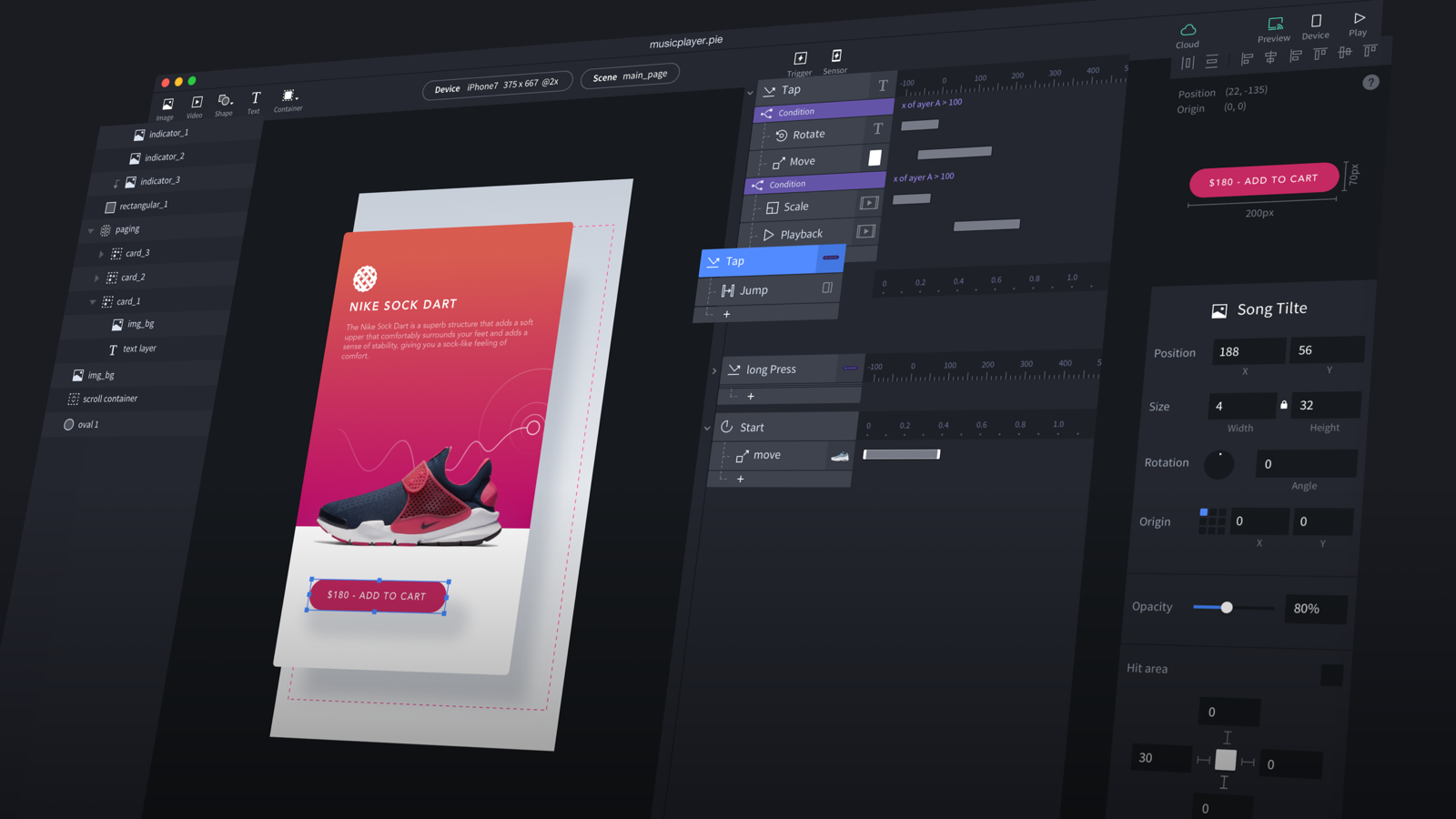1456x819 pixels.
Task: Add a Trigger from the timeline header
Action: click(x=800, y=64)
